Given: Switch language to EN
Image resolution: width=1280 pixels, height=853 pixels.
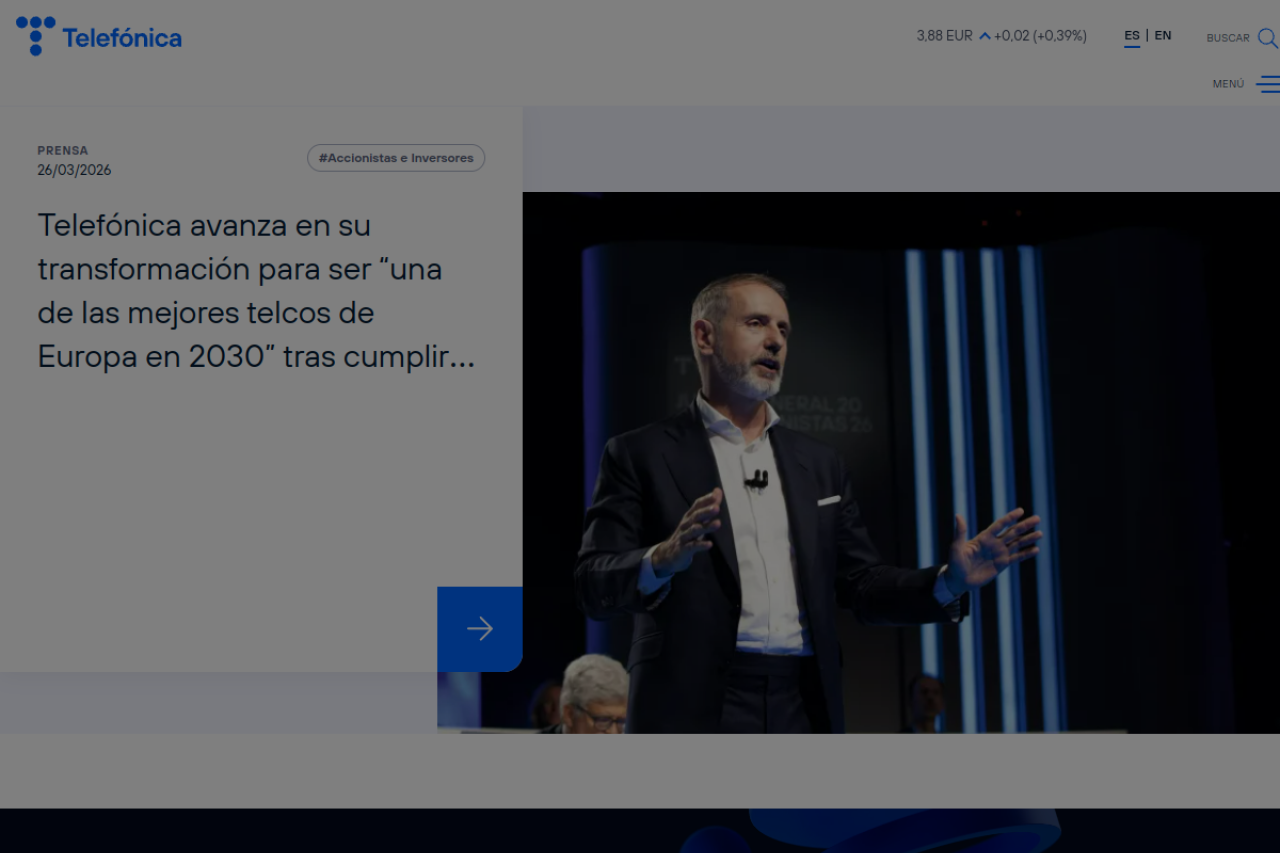Looking at the screenshot, I should pos(1163,36).
